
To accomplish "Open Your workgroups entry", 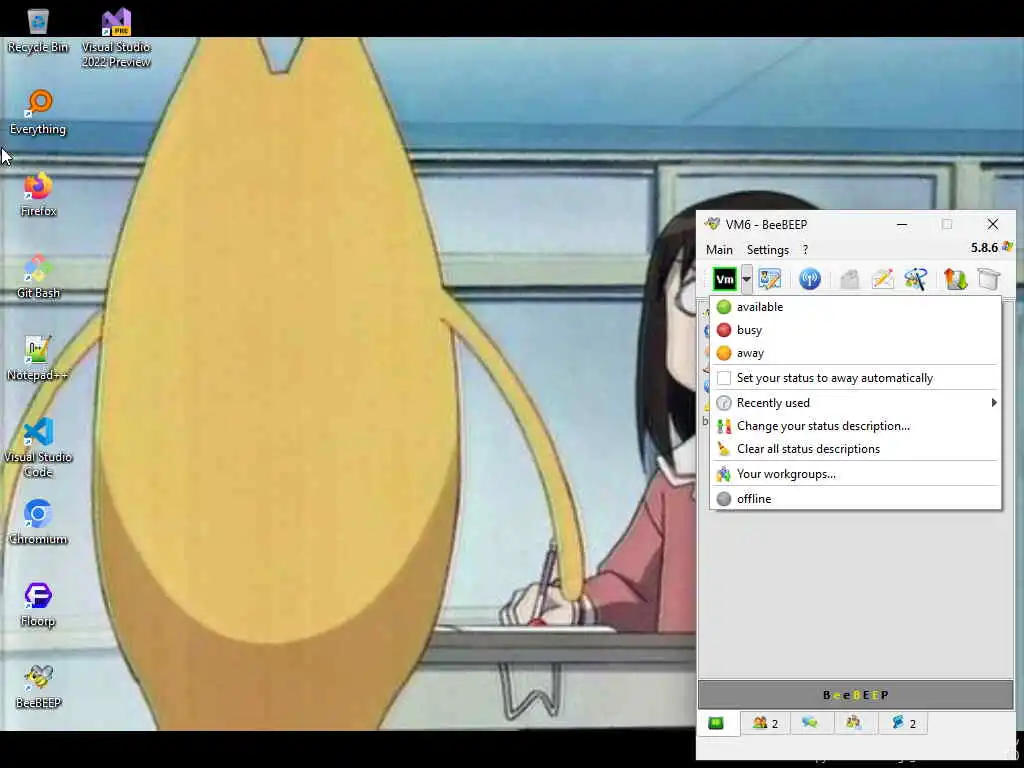I will [x=856, y=474].
